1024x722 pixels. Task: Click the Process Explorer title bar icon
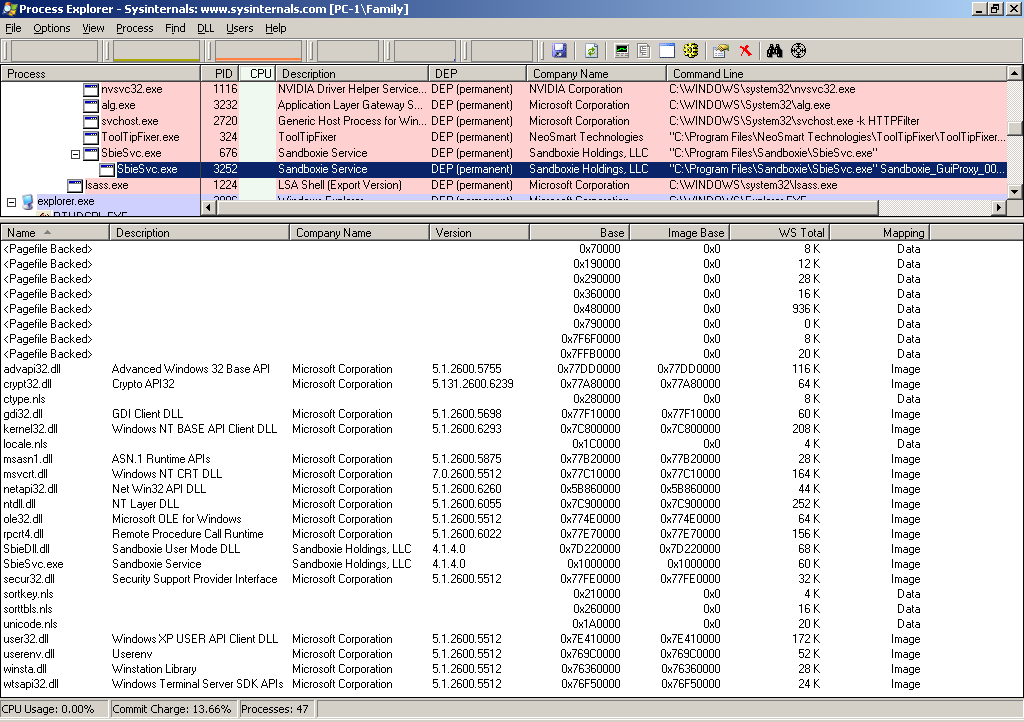(9, 9)
